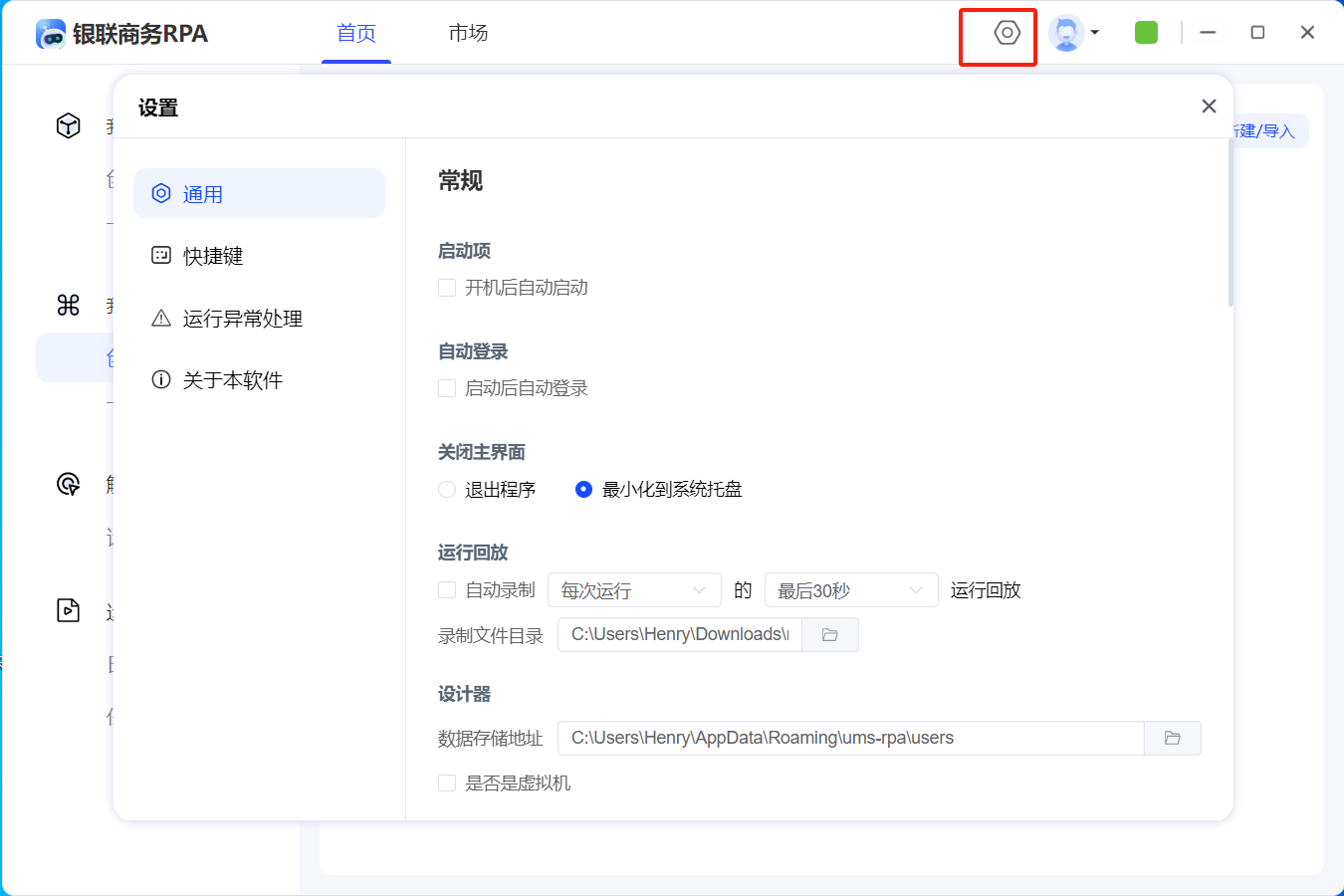Switch to the 市场 tab
Viewport: 1344px width, 896px height.
point(468,33)
